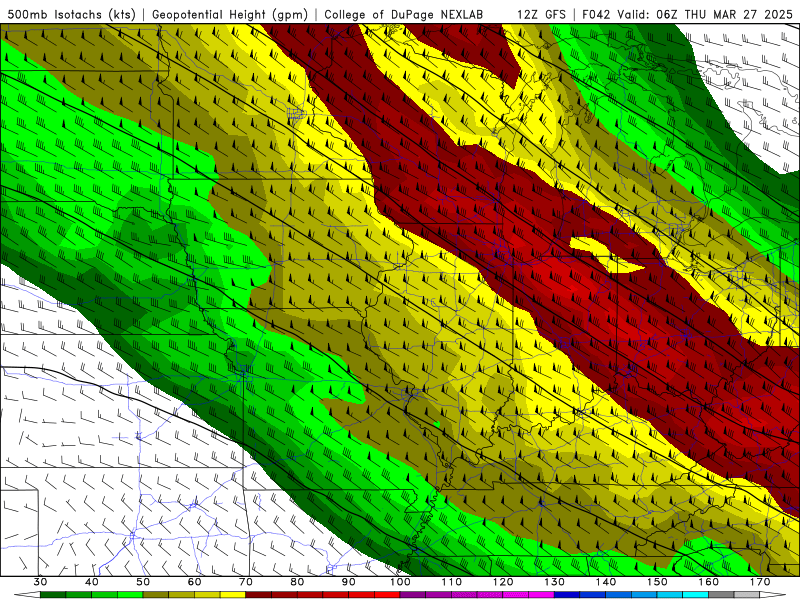Click the 90 knot color bar label

pyautogui.click(x=349, y=582)
